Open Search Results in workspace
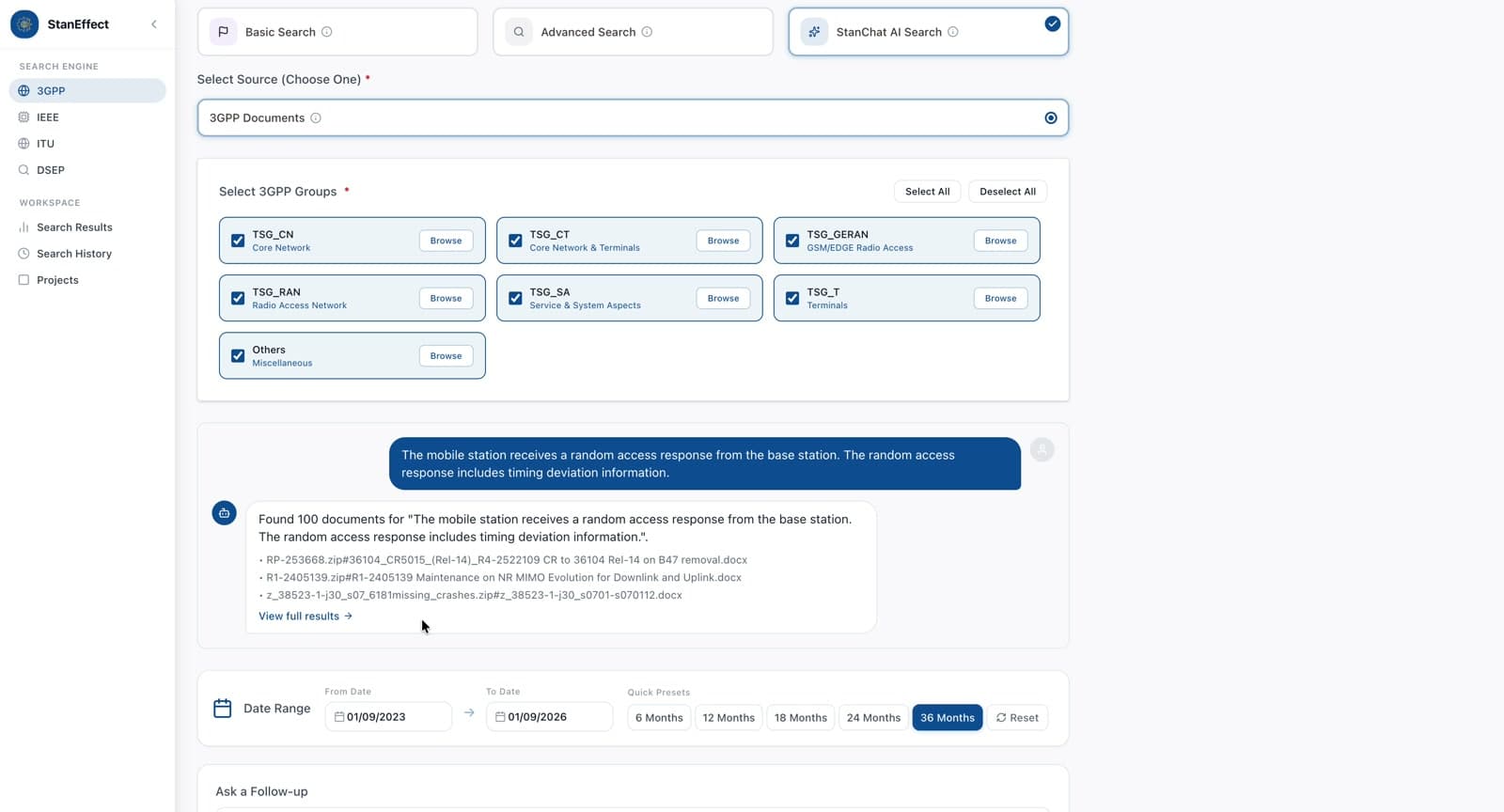Screen dimensions: 1504x812 (x=87, y=227)
